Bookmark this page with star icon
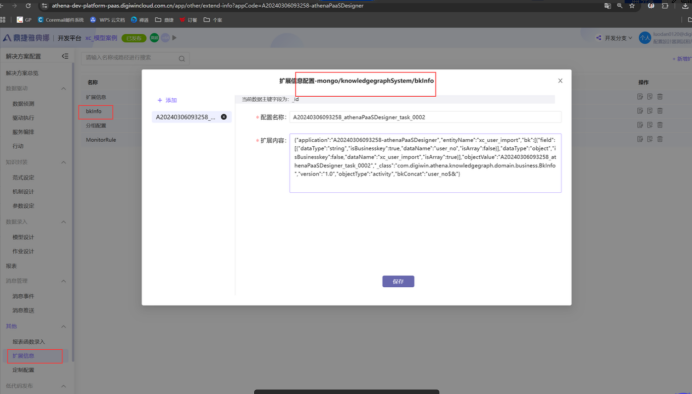This screenshot has width=692, height=394. click(632, 6)
